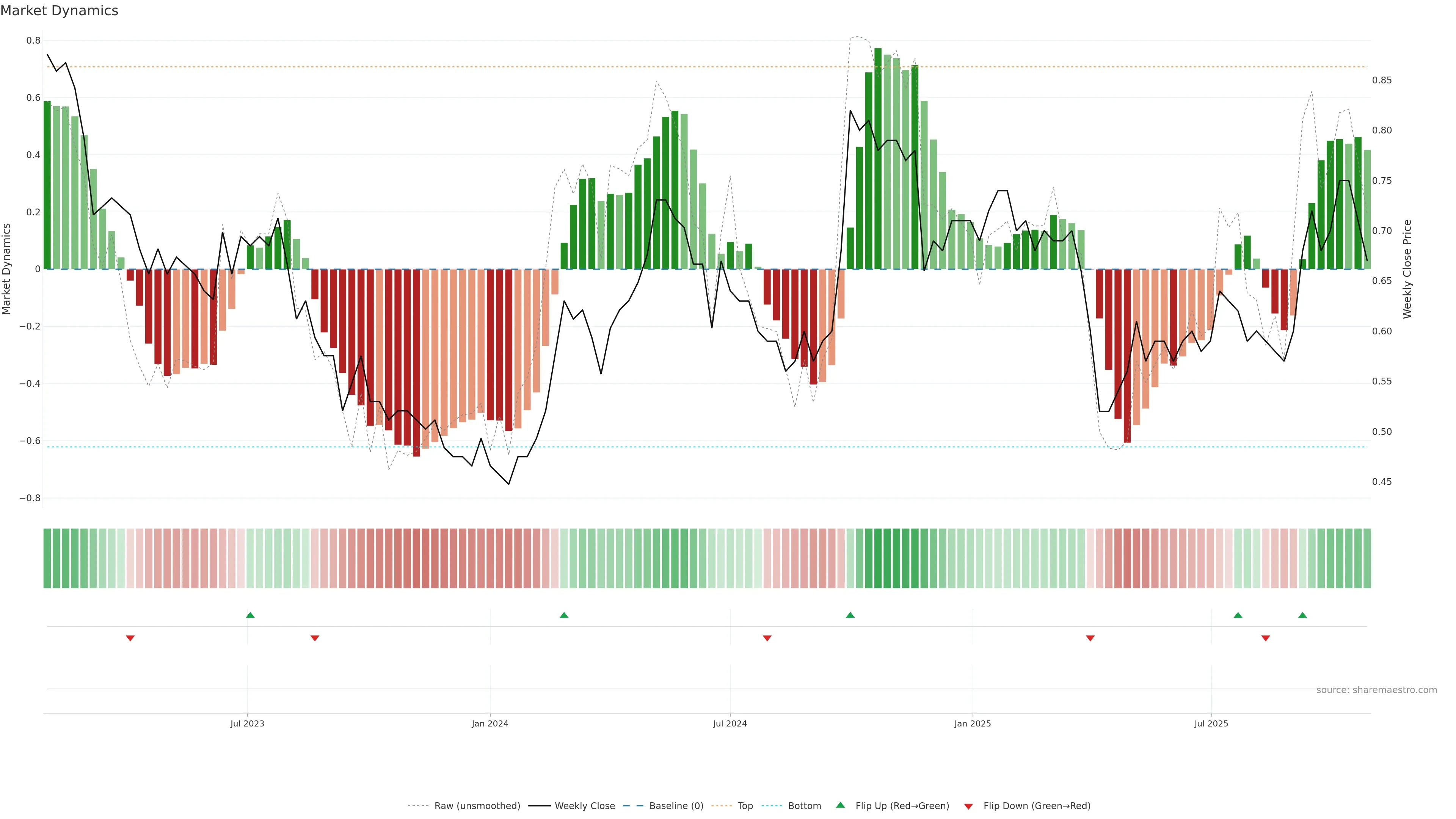Click the Flip Down marker after Jul 2025
This screenshot has width=1456, height=819.
click(x=1266, y=638)
